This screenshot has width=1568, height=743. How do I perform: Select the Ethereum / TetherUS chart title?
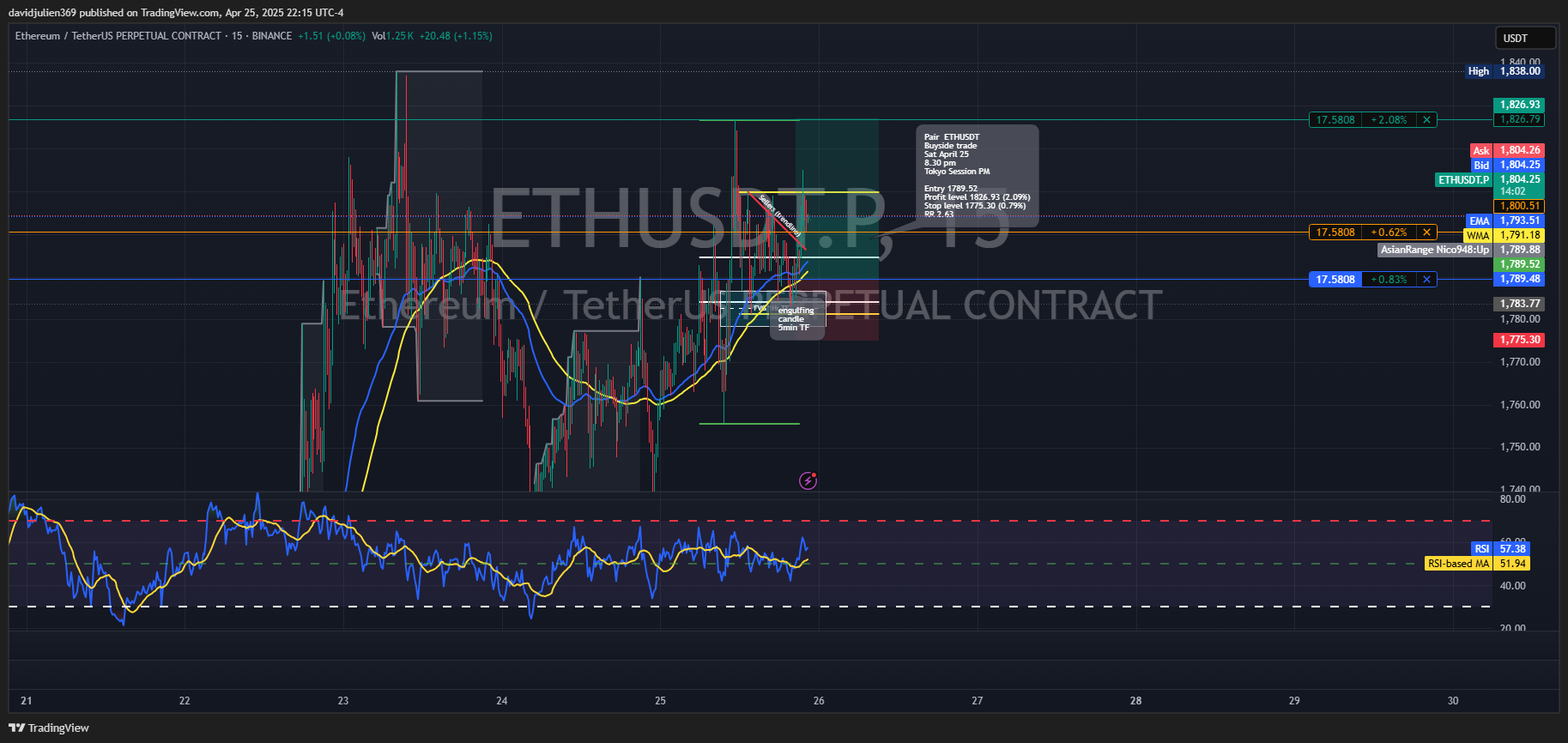118,36
